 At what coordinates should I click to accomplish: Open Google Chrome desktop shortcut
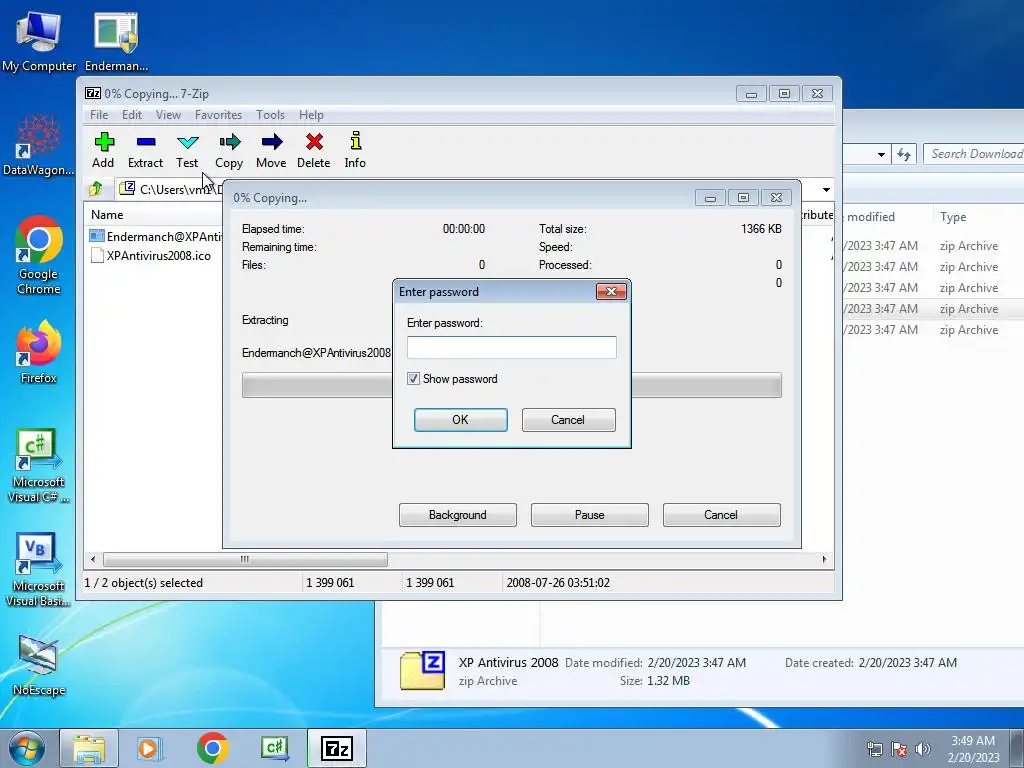(x=39, y=255)
